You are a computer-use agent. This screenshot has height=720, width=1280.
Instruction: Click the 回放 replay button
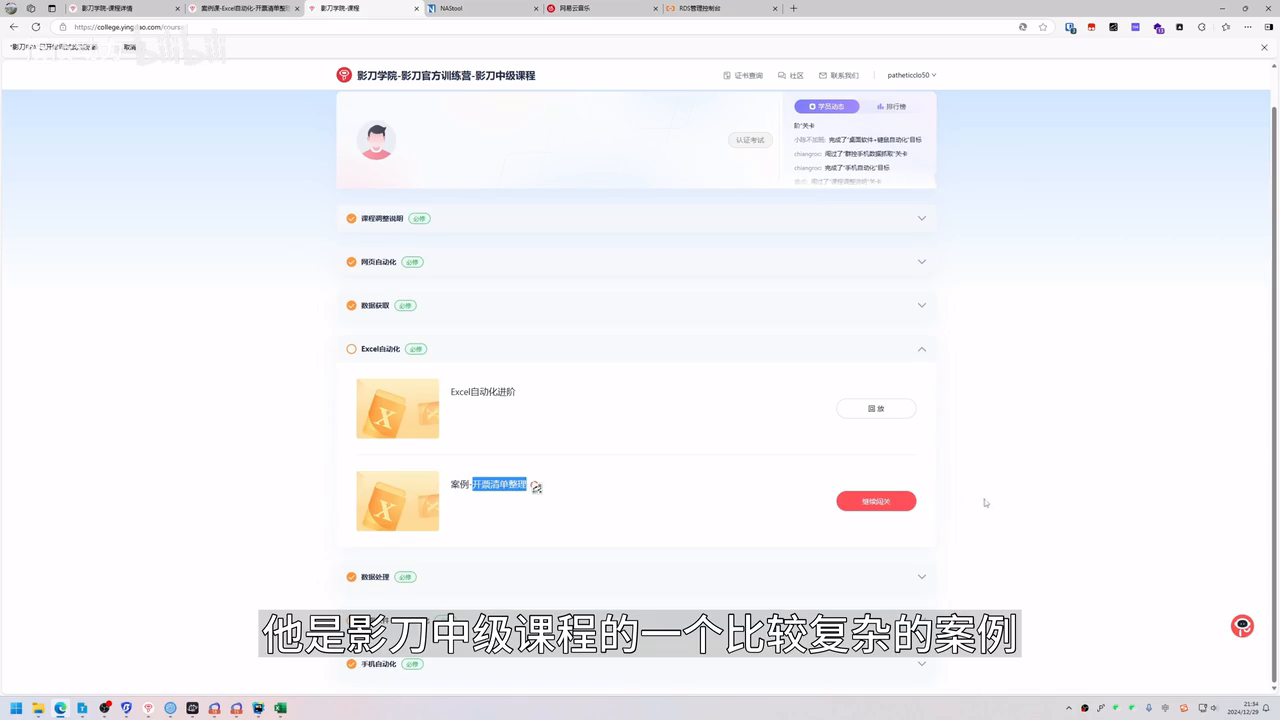876,408
